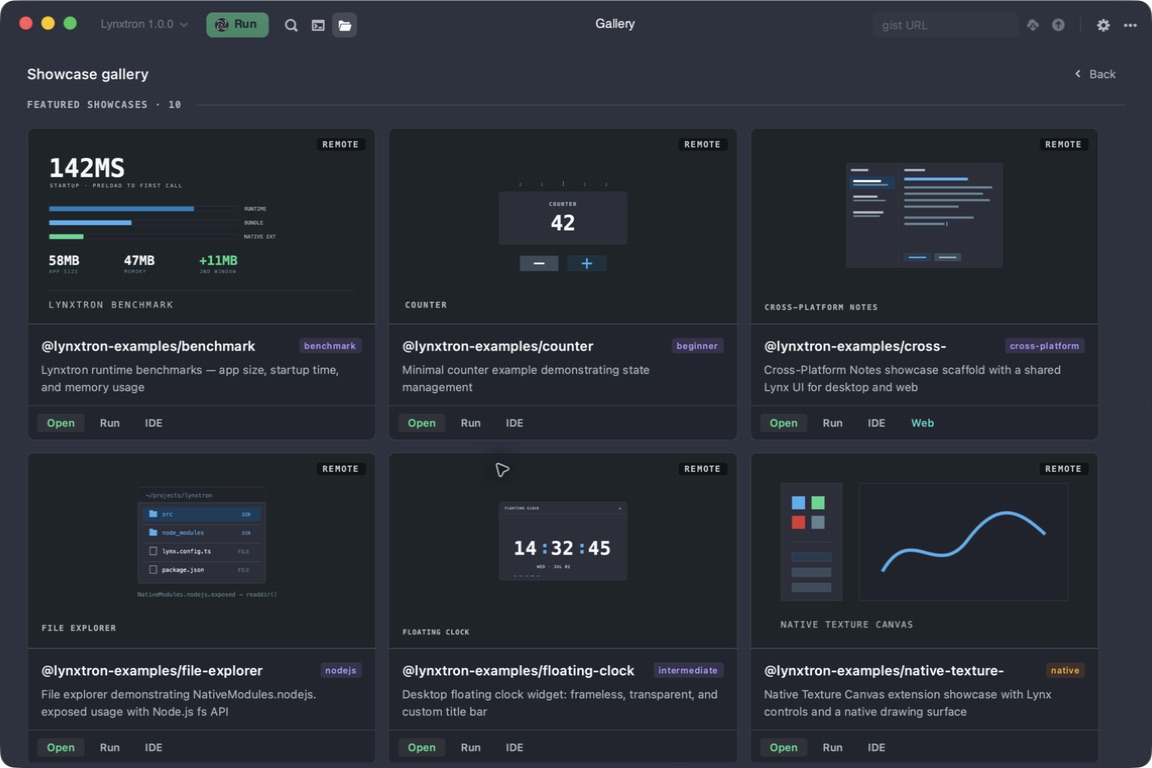This screenshot has height=768, width=1152.
Task: Open the terminal console icon in toolbar
Action: 318,25
